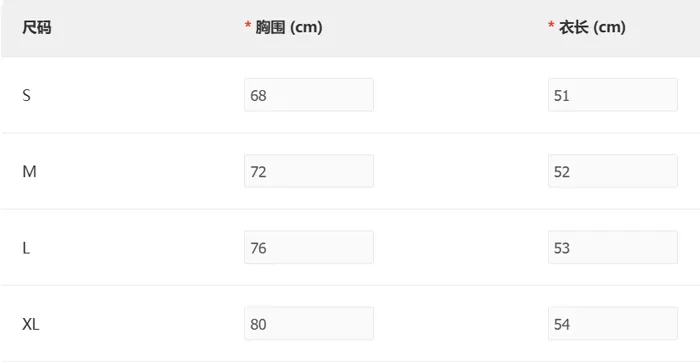700x362 pixels.
Task: Click the 衣长 column header label
Action: (574, 27)
